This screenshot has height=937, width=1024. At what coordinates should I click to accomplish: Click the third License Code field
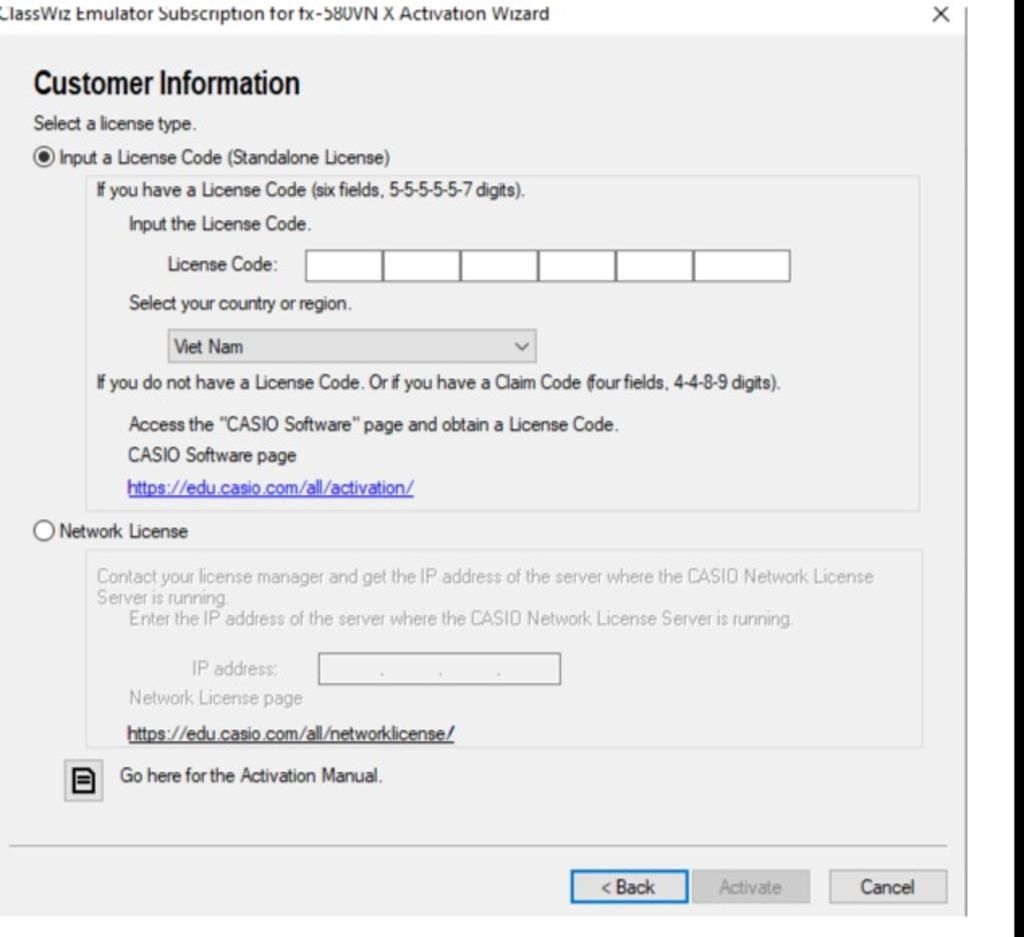click(500, 266)
